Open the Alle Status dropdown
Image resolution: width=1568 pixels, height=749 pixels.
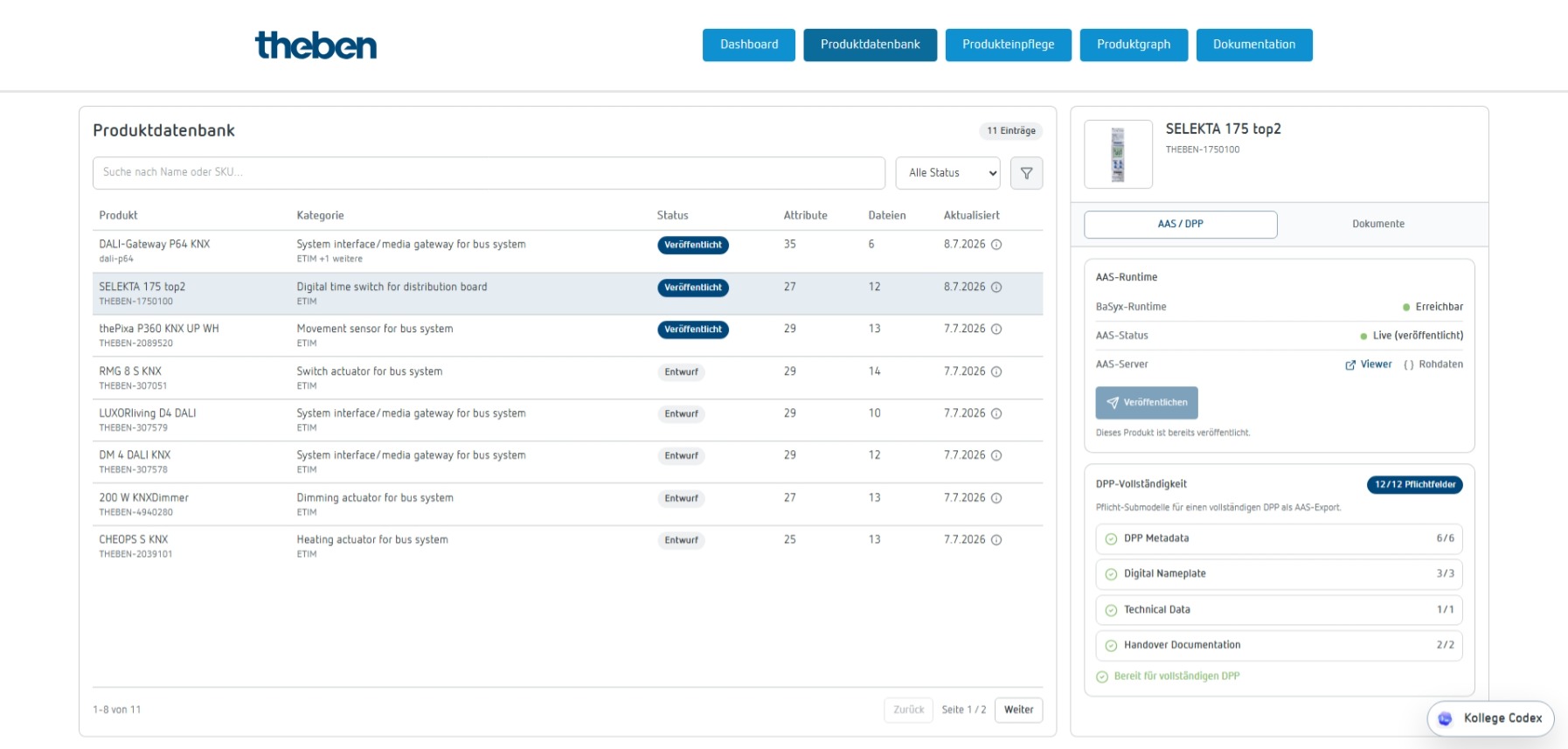948,173
